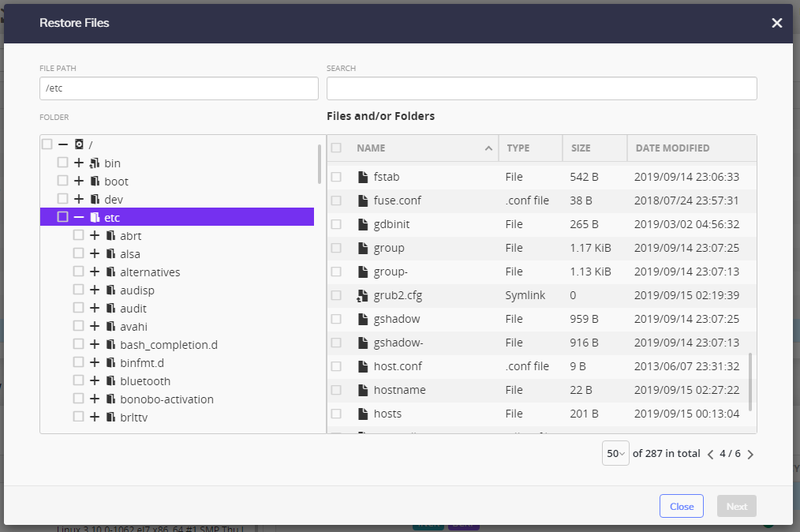
Task: Sort by DATE MODIFIED column header
Action: [672, 148]
